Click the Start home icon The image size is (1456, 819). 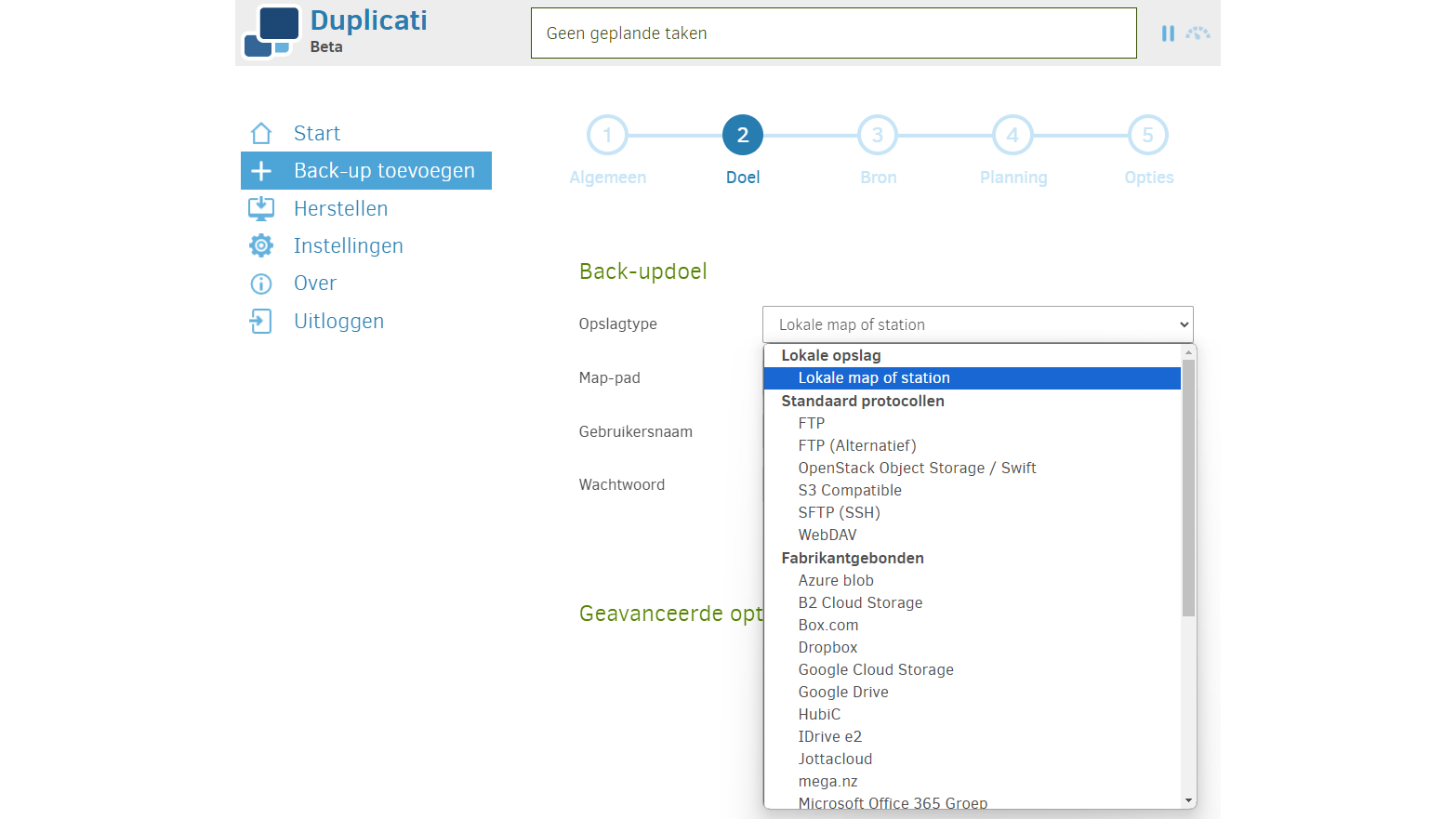point(261,134)
